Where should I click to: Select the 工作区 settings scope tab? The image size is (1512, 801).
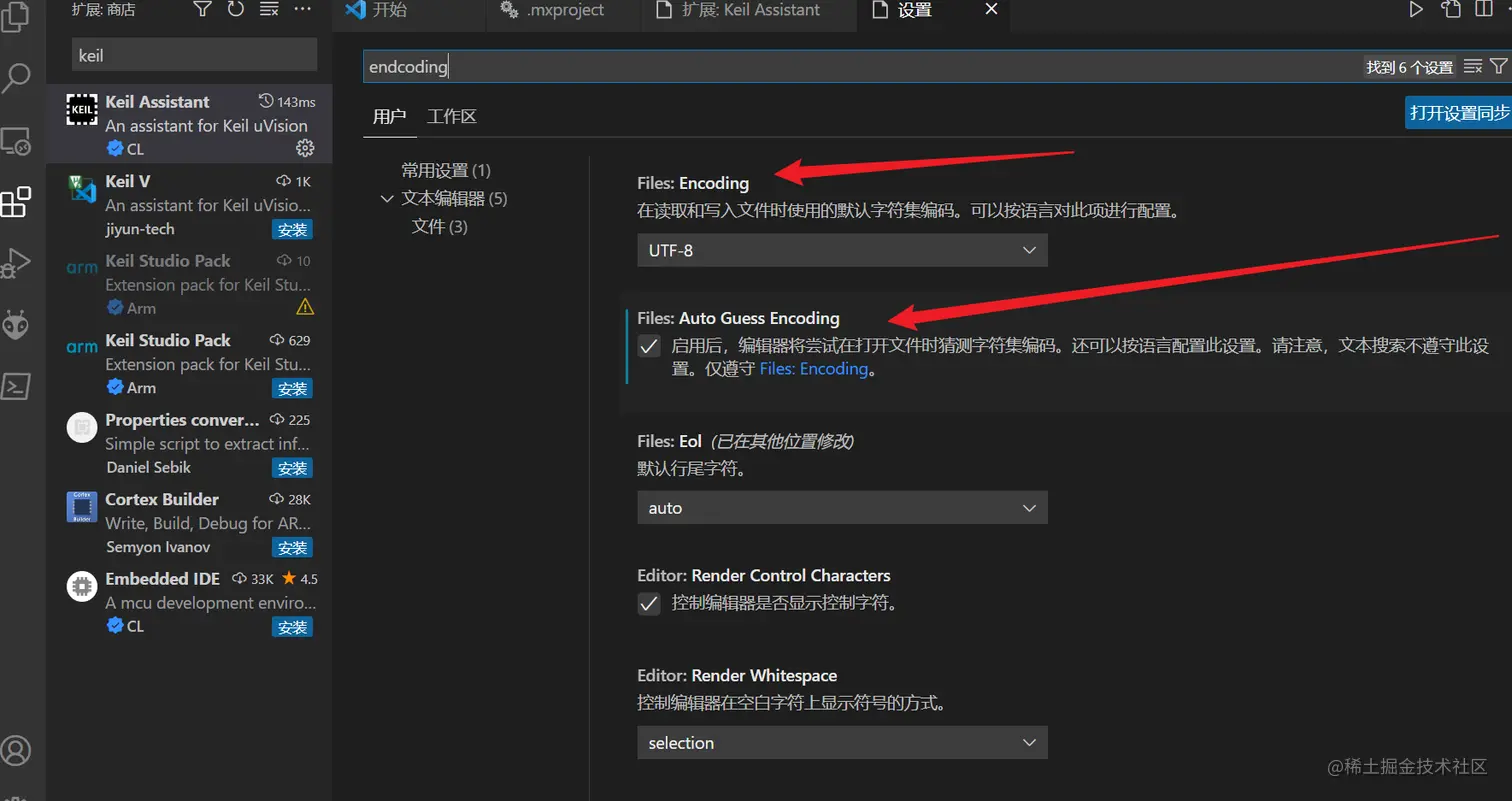(x=451, y=116)
